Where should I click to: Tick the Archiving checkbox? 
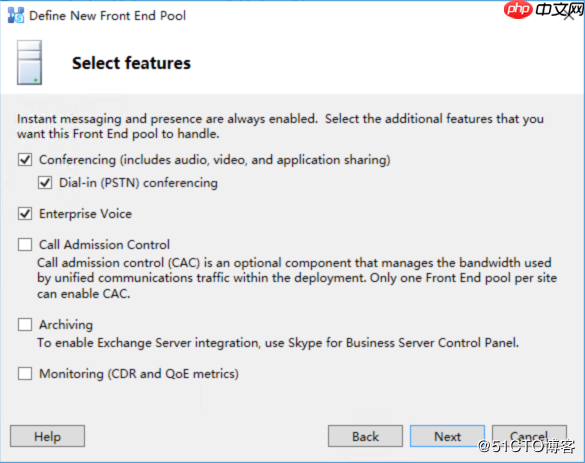tap(25, 325)
